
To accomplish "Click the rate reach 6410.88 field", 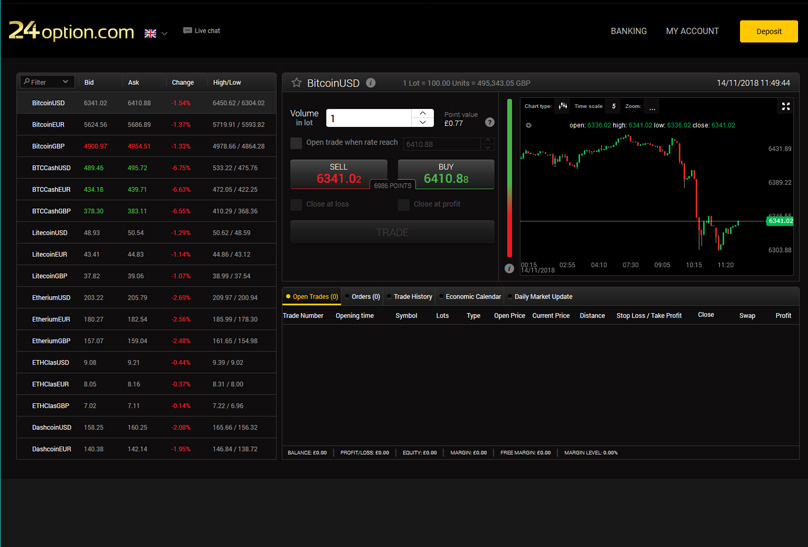I will click(442, 144).
